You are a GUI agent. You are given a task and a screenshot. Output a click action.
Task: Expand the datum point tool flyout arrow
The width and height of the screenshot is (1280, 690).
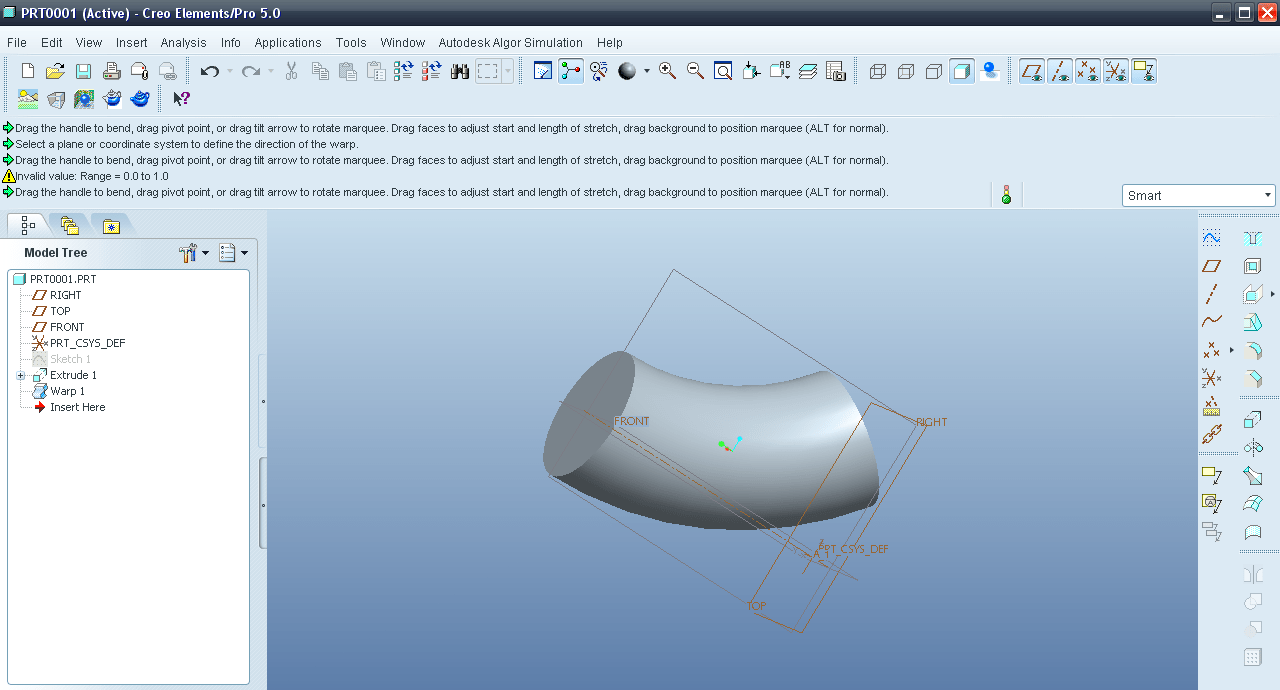(1231, 350)
